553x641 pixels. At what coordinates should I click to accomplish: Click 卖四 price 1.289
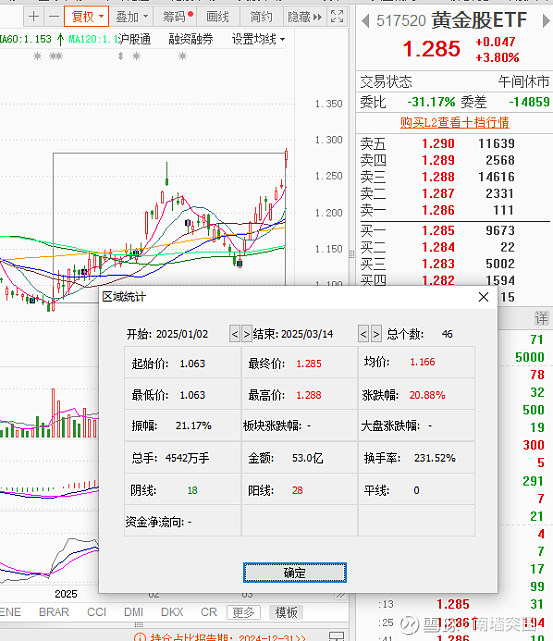point(438,160)
